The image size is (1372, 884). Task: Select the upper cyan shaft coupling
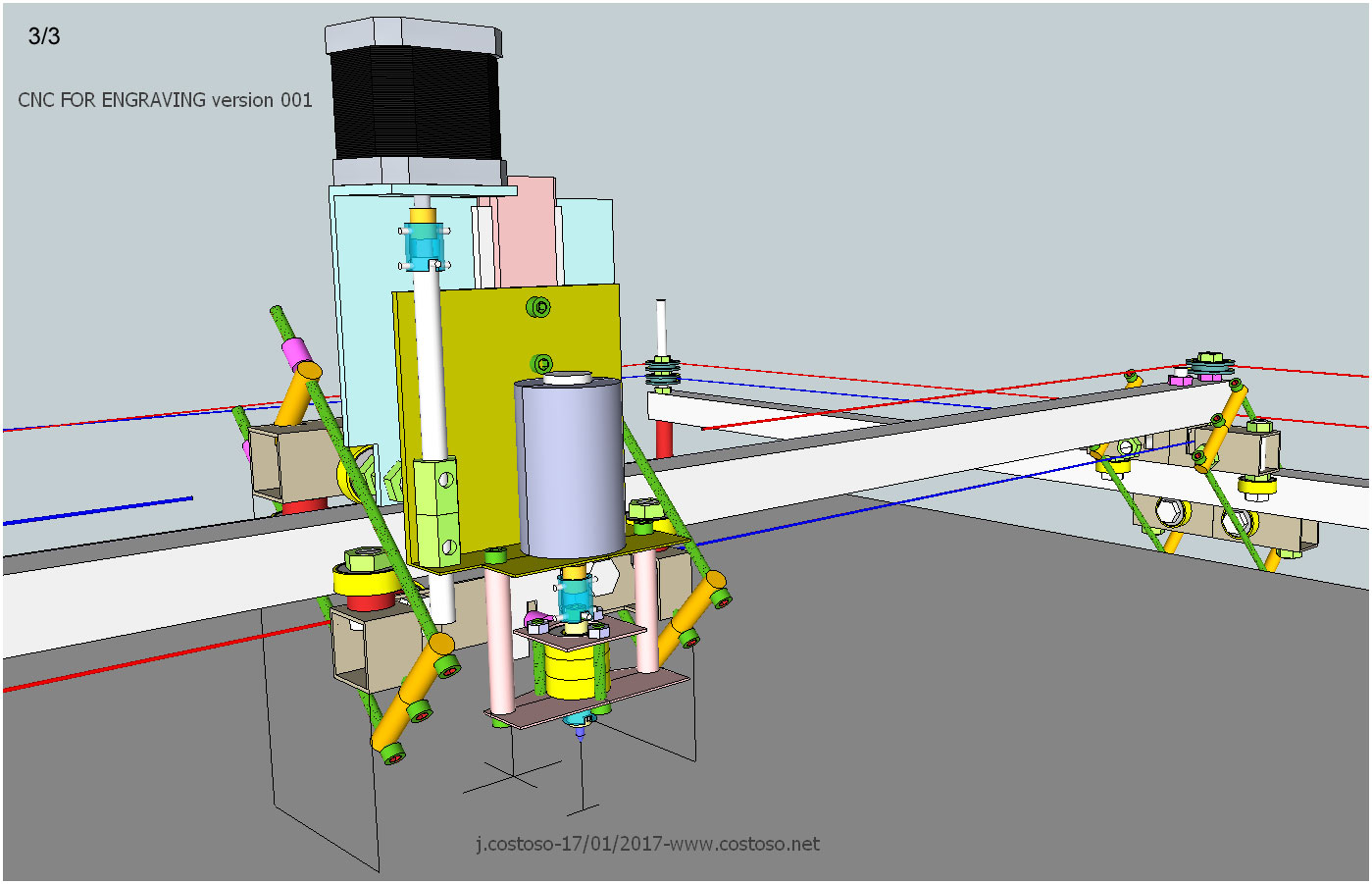click(x=424, y=246)
